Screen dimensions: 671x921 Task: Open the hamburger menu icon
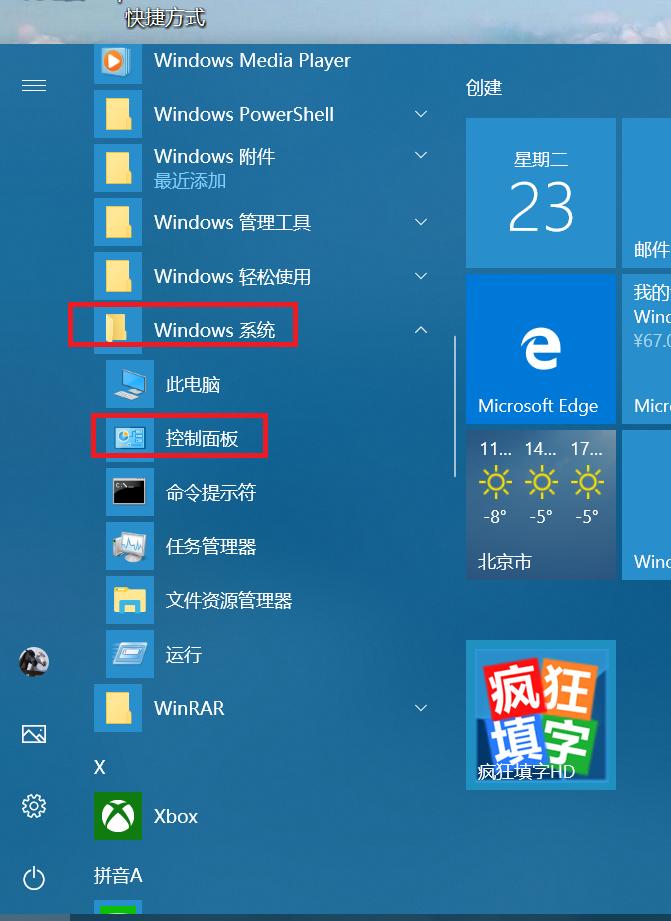pos(33,86)
